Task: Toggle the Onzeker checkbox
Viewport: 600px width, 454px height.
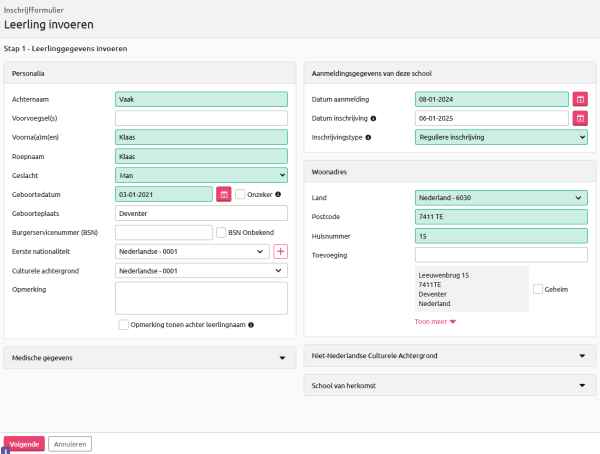Action: pos(240,194)
